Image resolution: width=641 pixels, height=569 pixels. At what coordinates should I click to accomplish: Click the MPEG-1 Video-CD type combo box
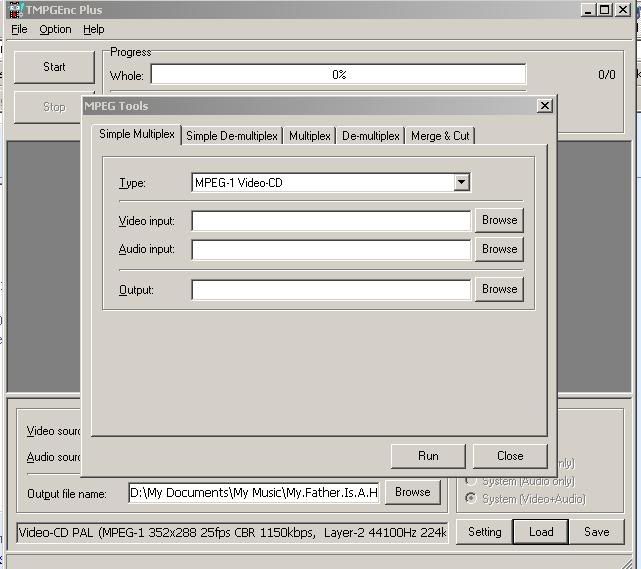(331, 182)
